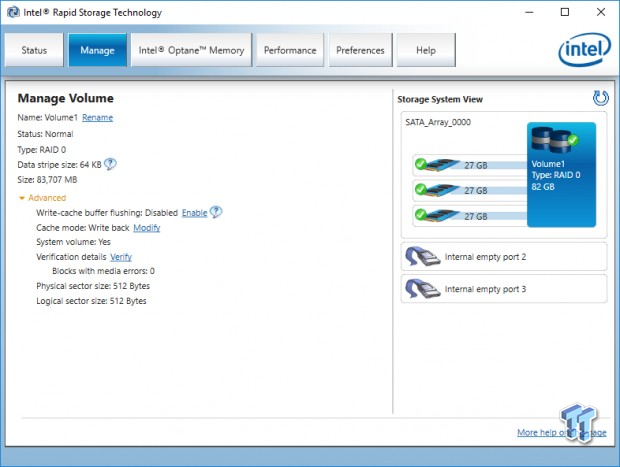Select the third 27 GB disk
This screenshot has height=467, width=620.
[x=470, y=216]
